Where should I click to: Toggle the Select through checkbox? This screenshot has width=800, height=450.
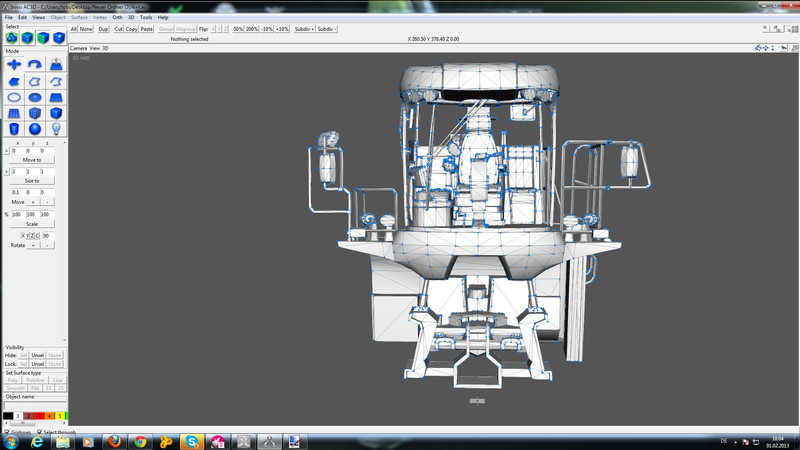click(39, 432)
